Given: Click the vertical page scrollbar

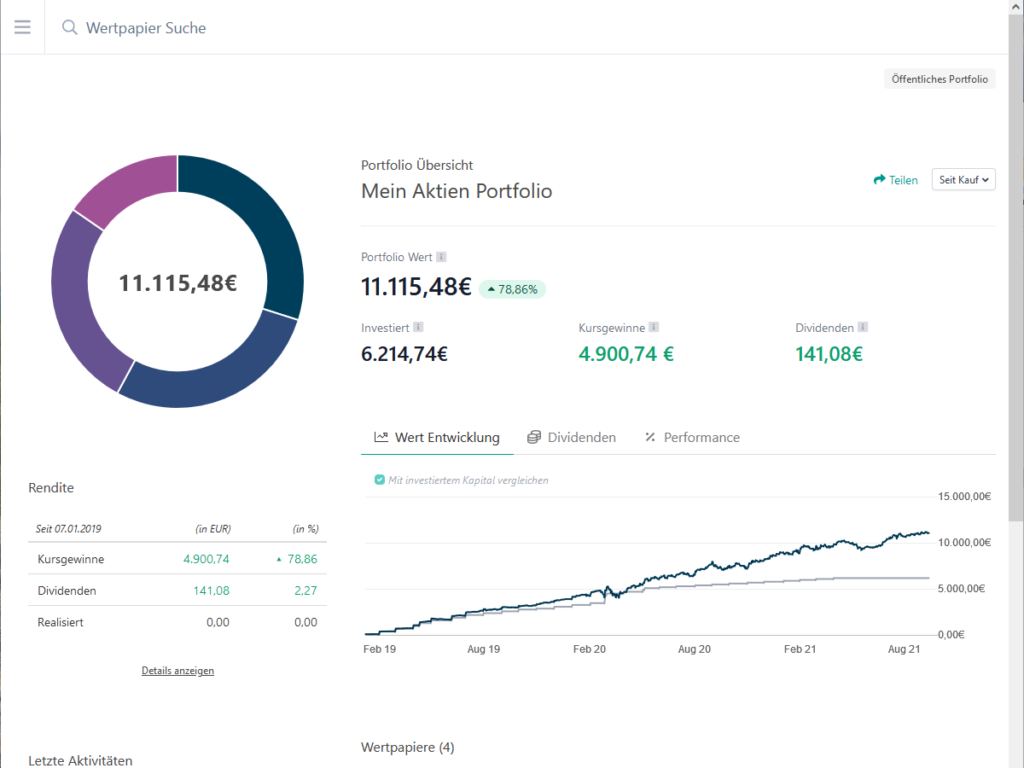Looking at the screenshot, I should pos(1015,300).
